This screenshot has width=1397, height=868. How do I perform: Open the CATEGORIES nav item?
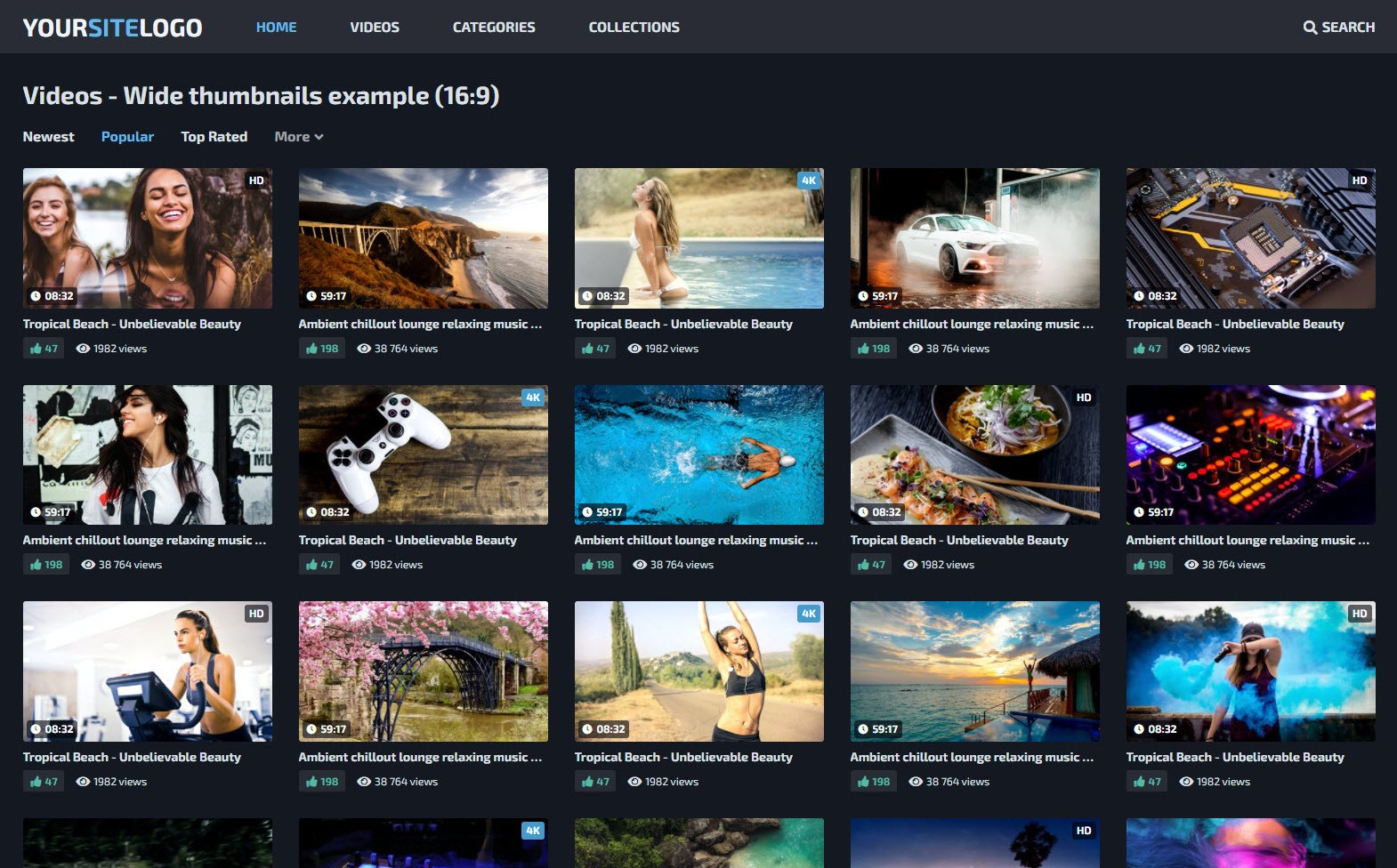pos(494,28)
